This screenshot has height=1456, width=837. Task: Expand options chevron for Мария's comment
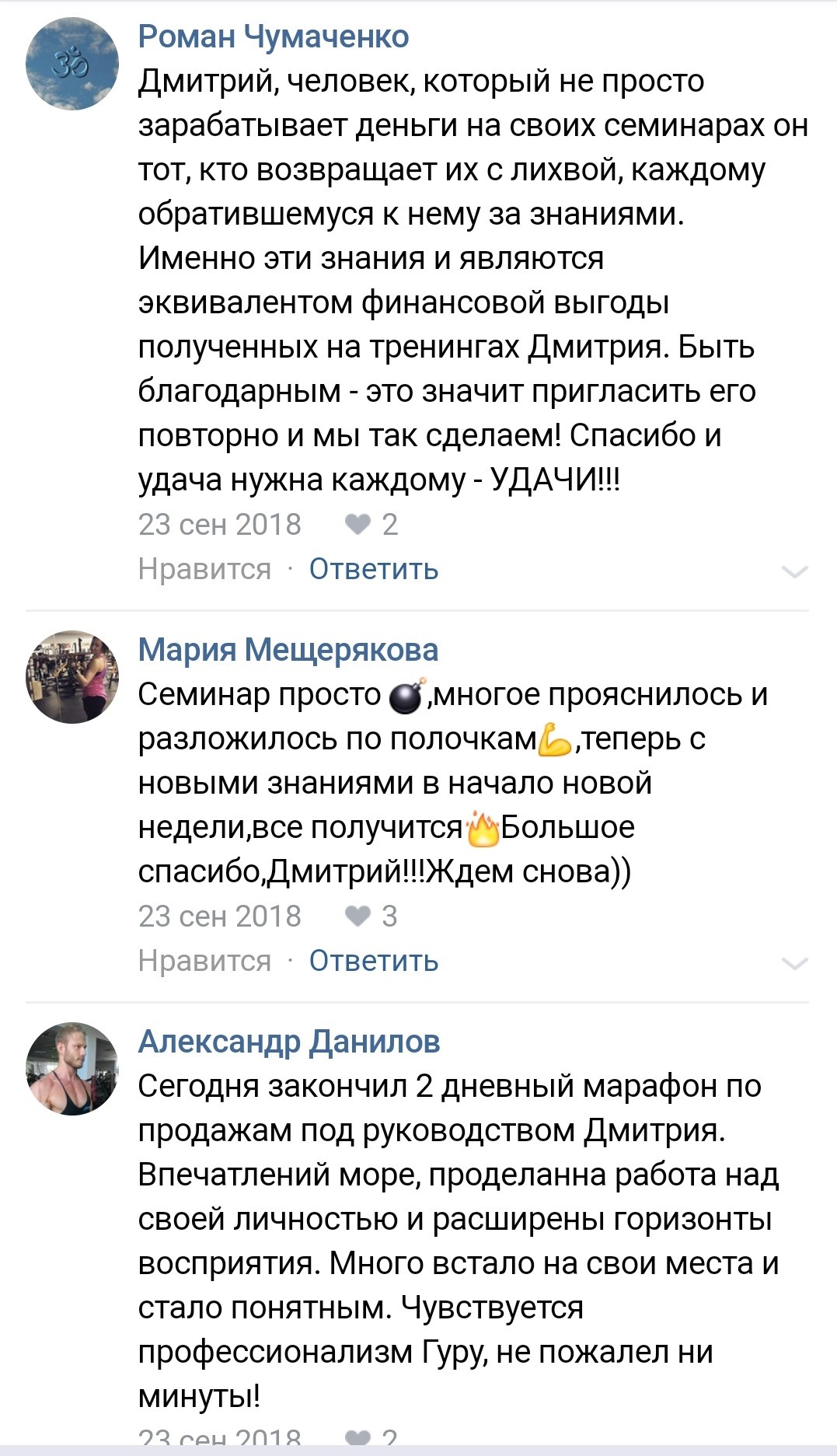794,964
